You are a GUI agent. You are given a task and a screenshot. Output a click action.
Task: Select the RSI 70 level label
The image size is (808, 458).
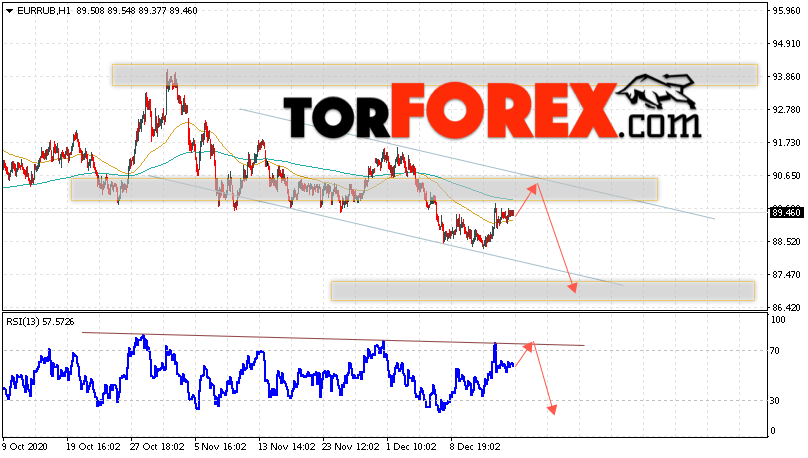[x=775, y=351]
